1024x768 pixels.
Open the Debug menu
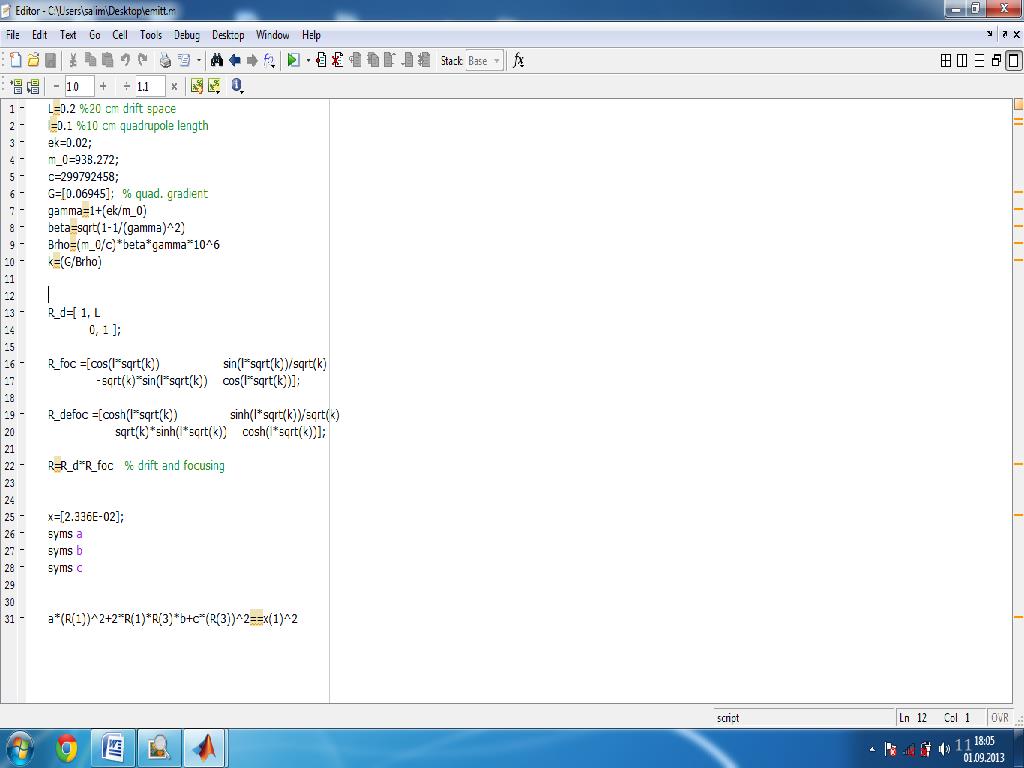coord(187,35)
